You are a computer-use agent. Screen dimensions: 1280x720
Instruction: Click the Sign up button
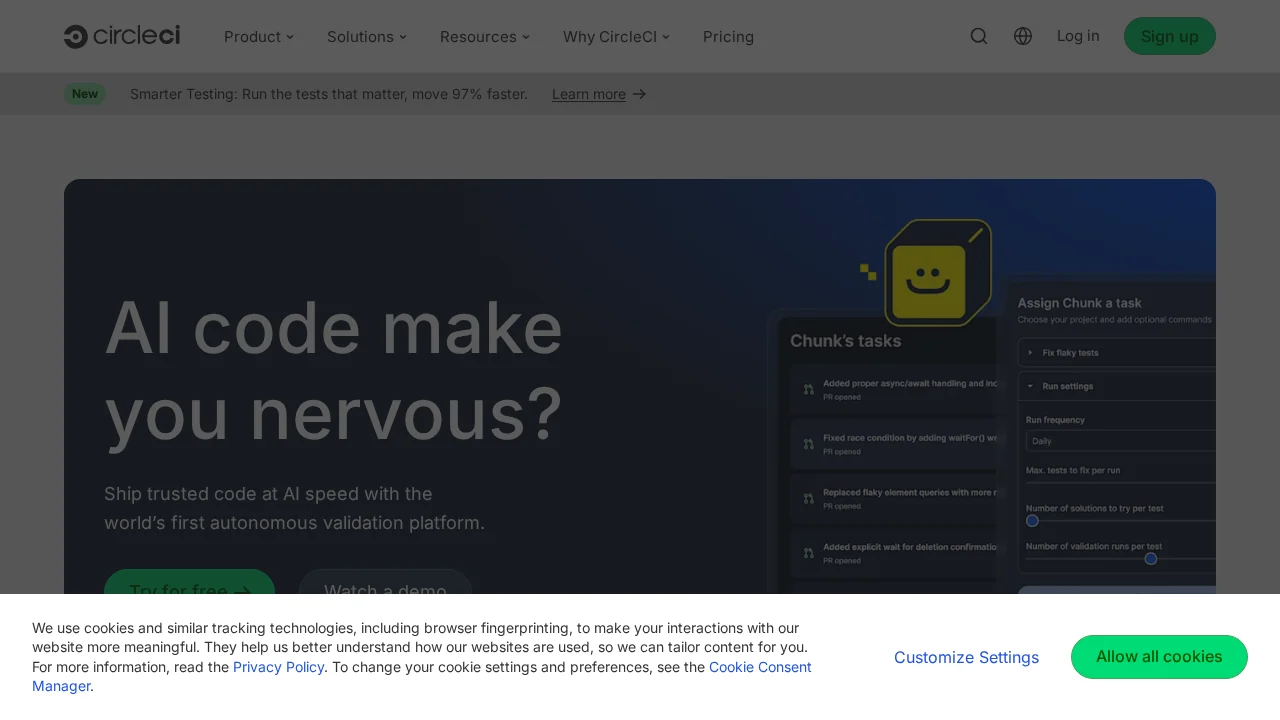[1169, 35]
